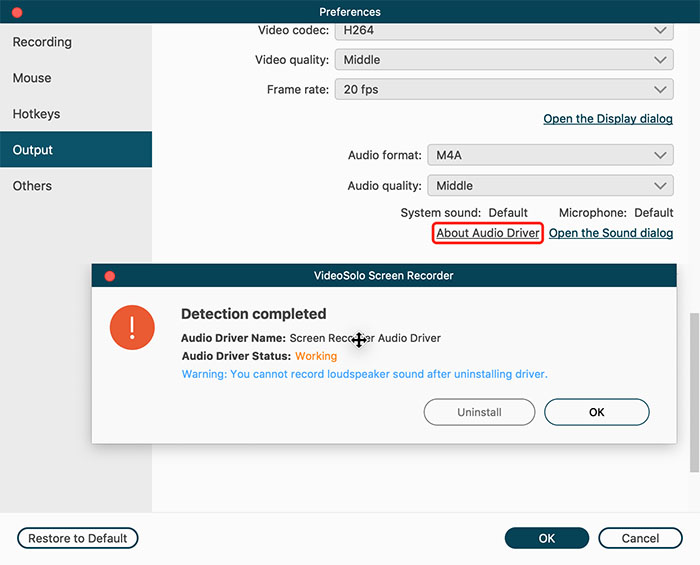Confirm OK in the VideoSolo dialog
The width and height of the screenshot is (700, 565).
[596, 412]
